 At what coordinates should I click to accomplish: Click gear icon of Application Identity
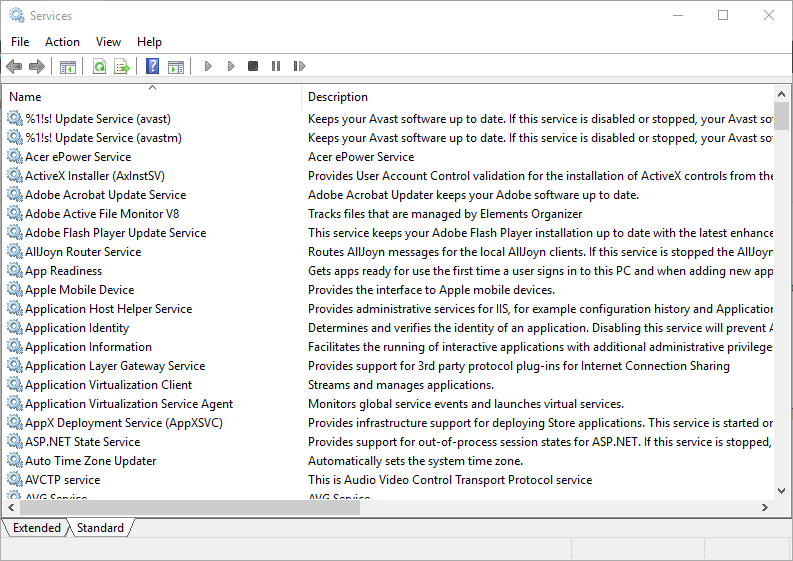pyautogui.click(x=15, y=328)
